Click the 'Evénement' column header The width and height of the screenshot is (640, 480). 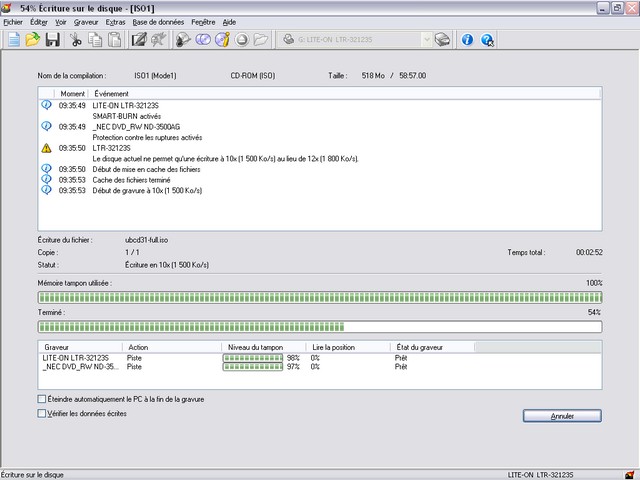coord(110,93)
